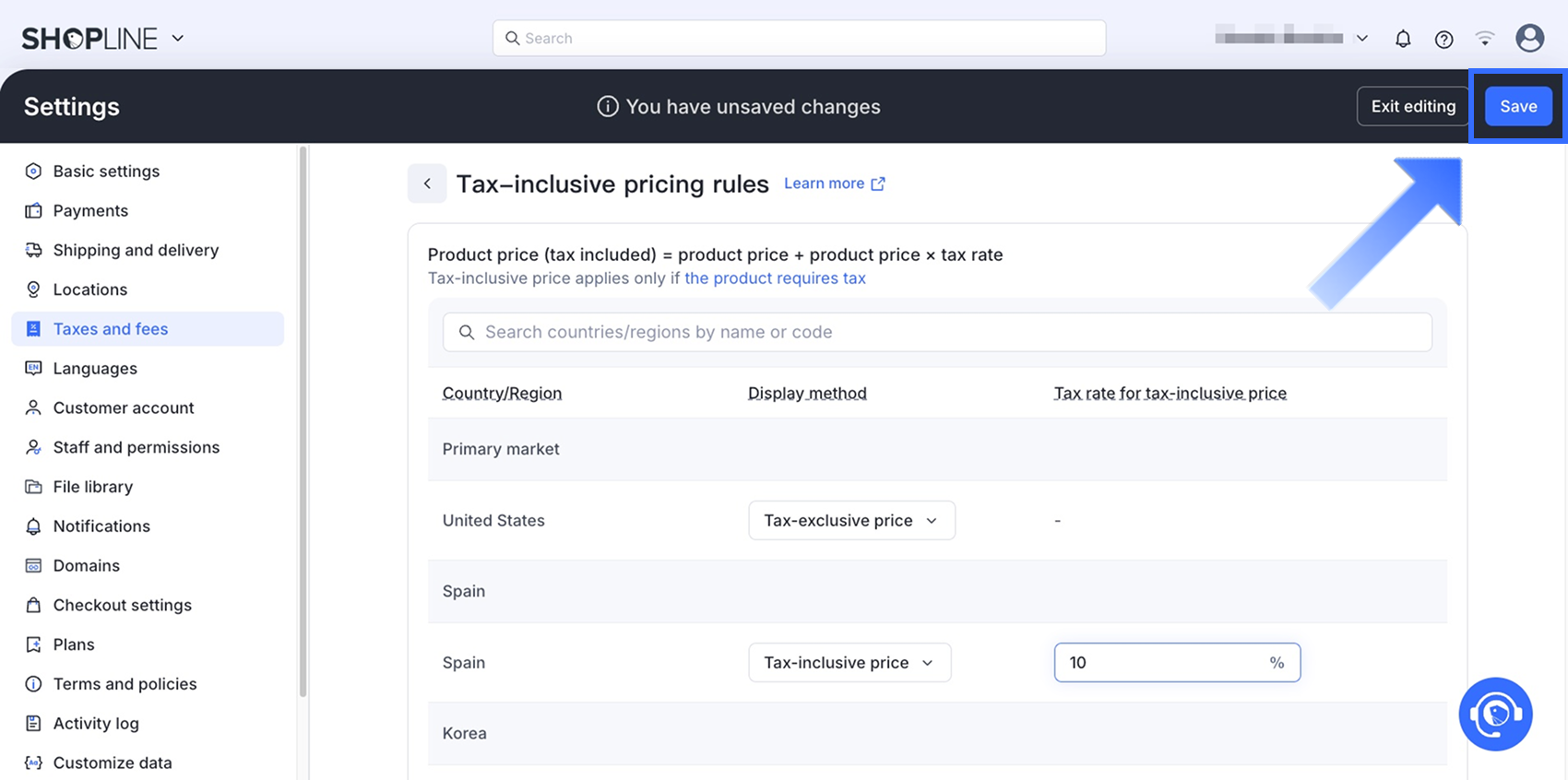
Task: Click the wifi status icon
Action: (1485, 39)
